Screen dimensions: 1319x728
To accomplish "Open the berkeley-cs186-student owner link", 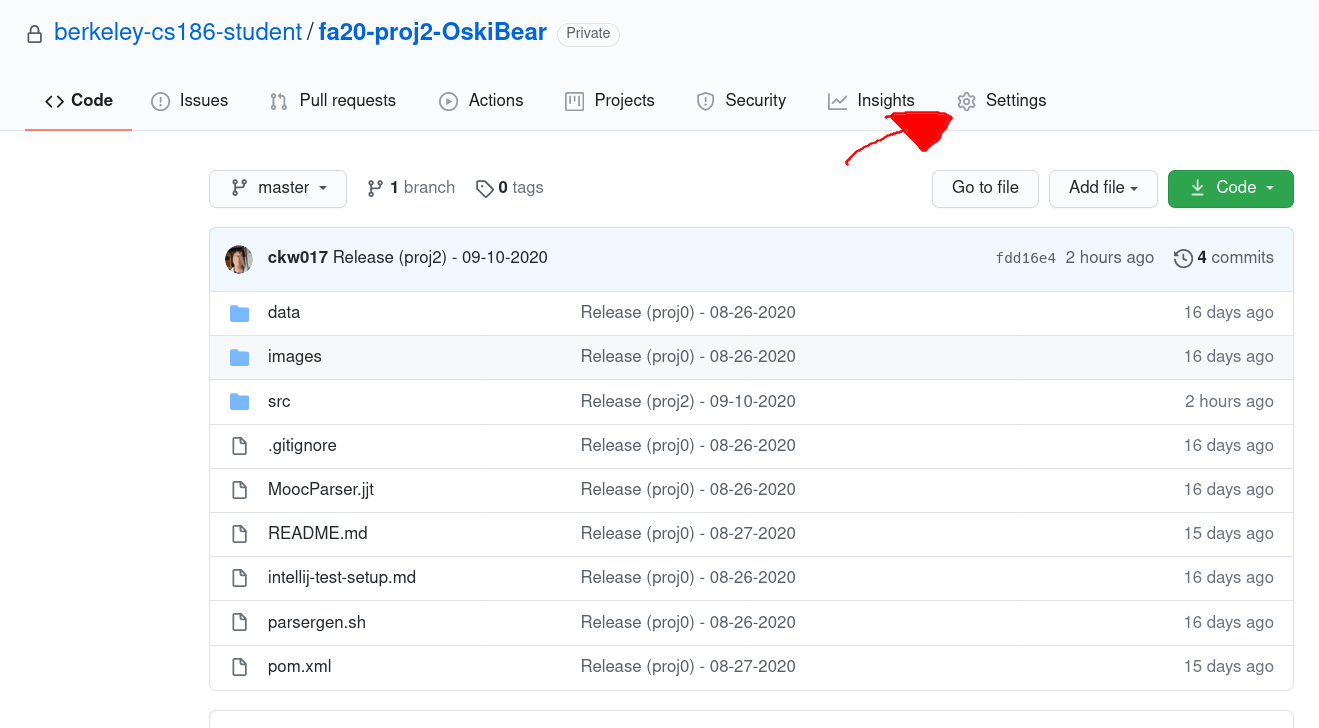I will (178, 32).
